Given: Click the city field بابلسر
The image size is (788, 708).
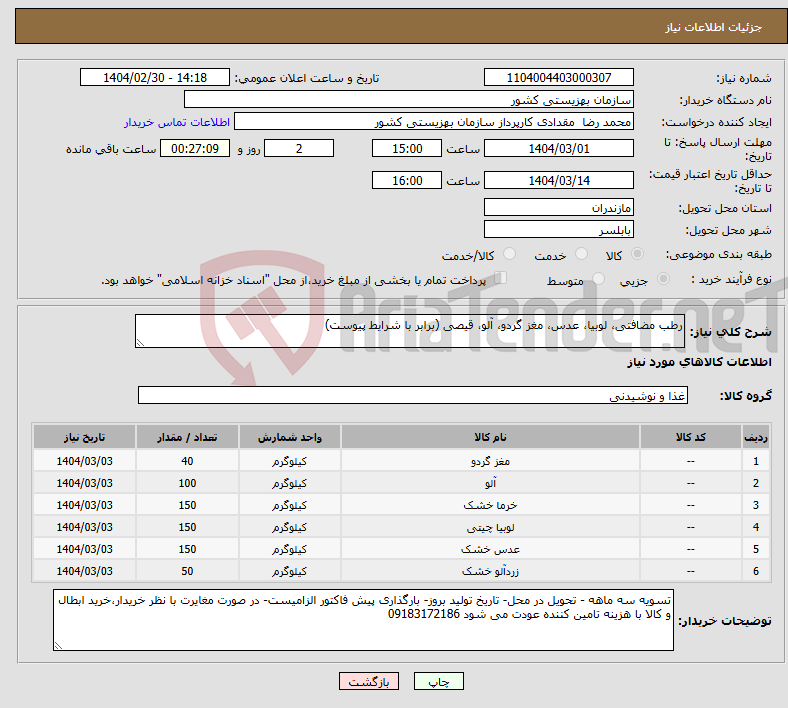Looking at the screenshot, I should point(558,230).
